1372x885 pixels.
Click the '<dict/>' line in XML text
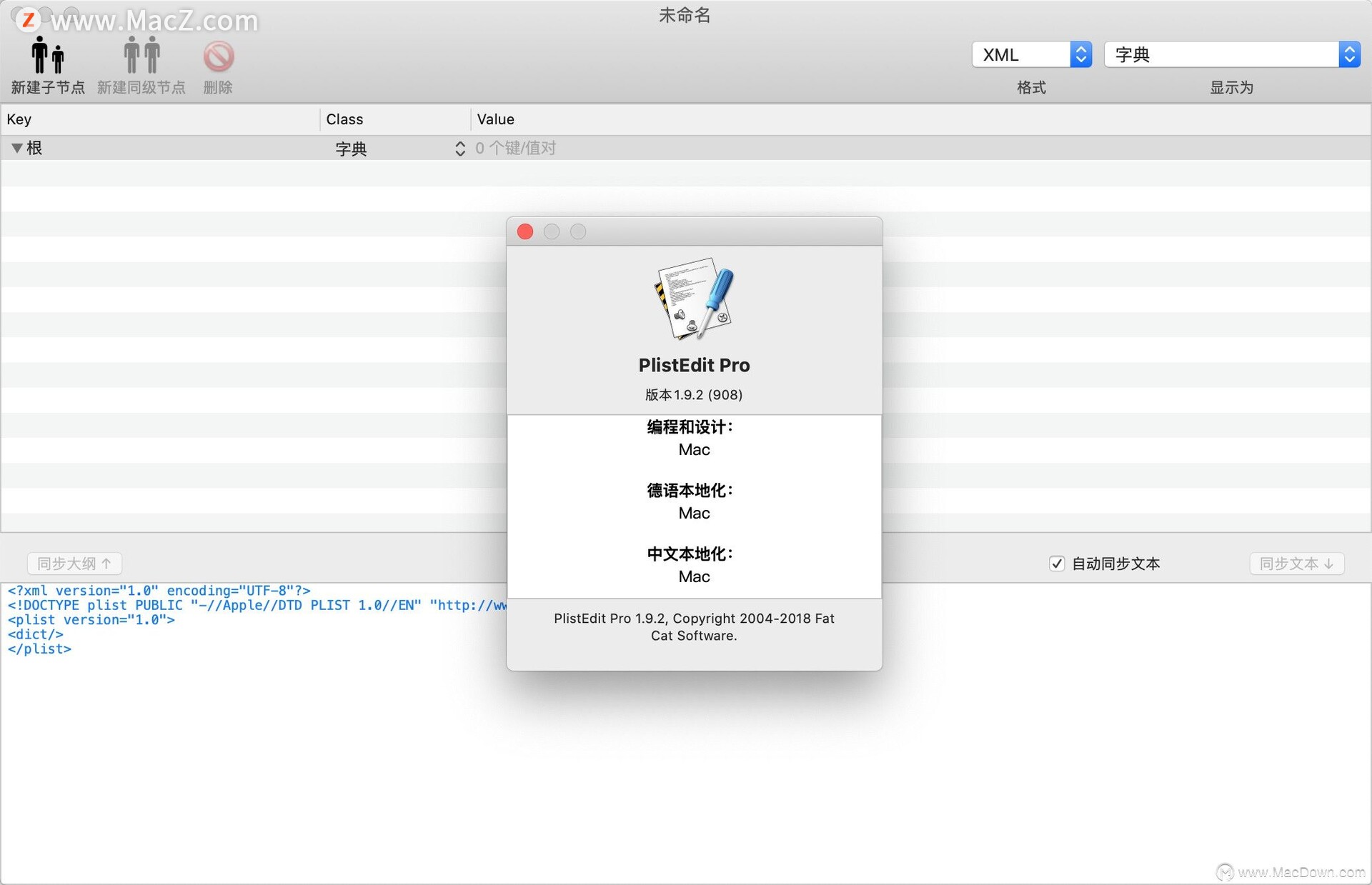pos(36,634)
